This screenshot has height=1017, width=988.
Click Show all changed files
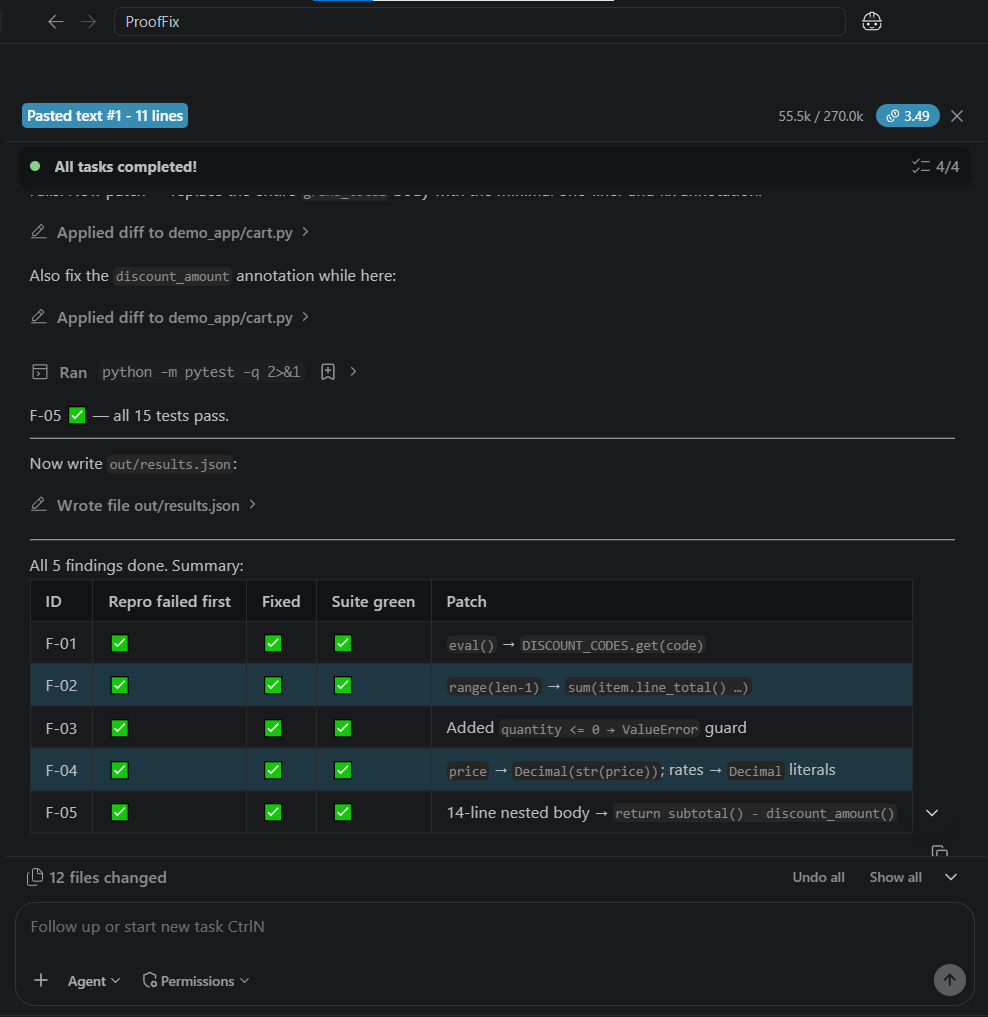coord(895,878)
